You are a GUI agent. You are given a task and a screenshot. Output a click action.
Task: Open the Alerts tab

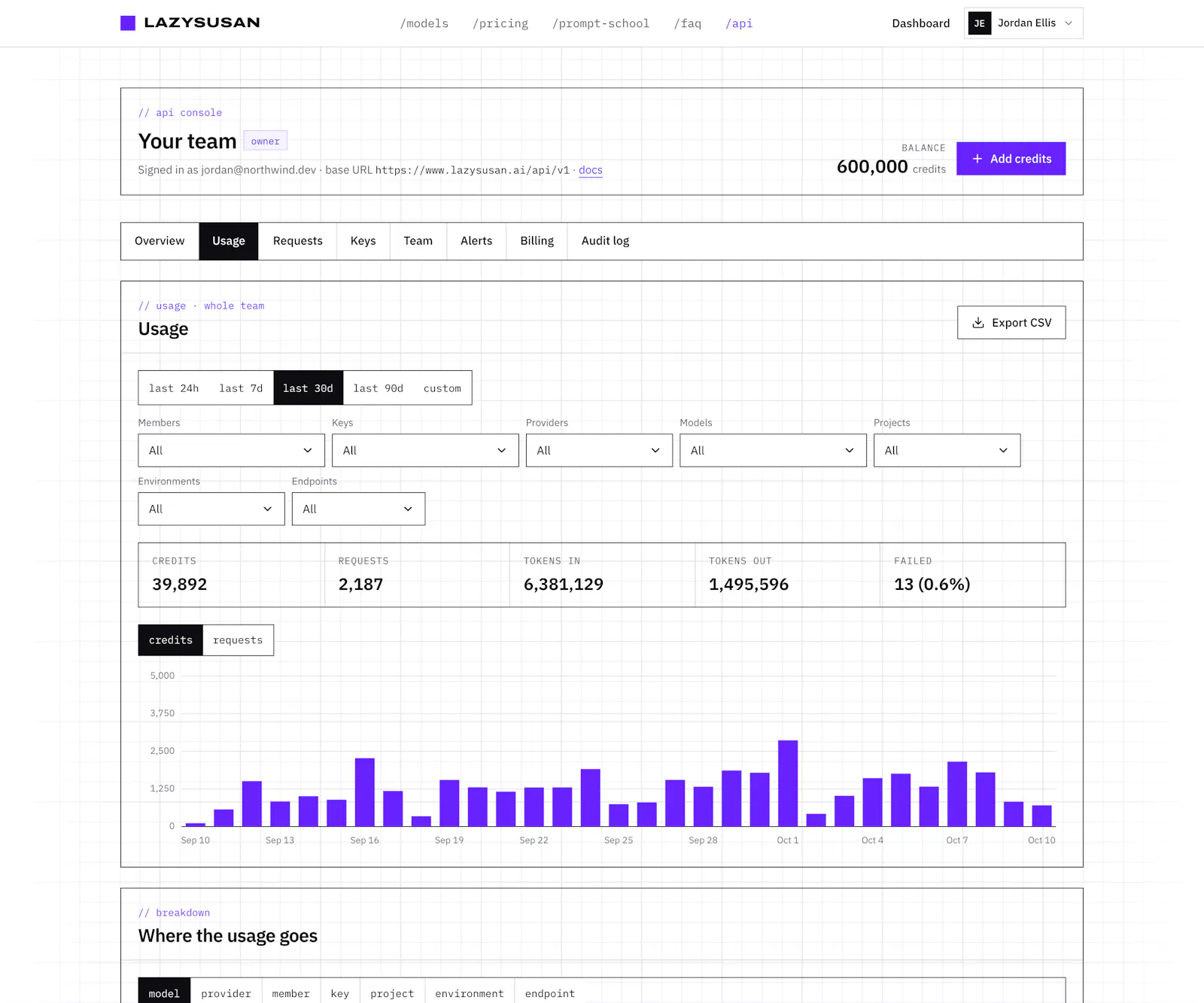(x=476, y=242)
